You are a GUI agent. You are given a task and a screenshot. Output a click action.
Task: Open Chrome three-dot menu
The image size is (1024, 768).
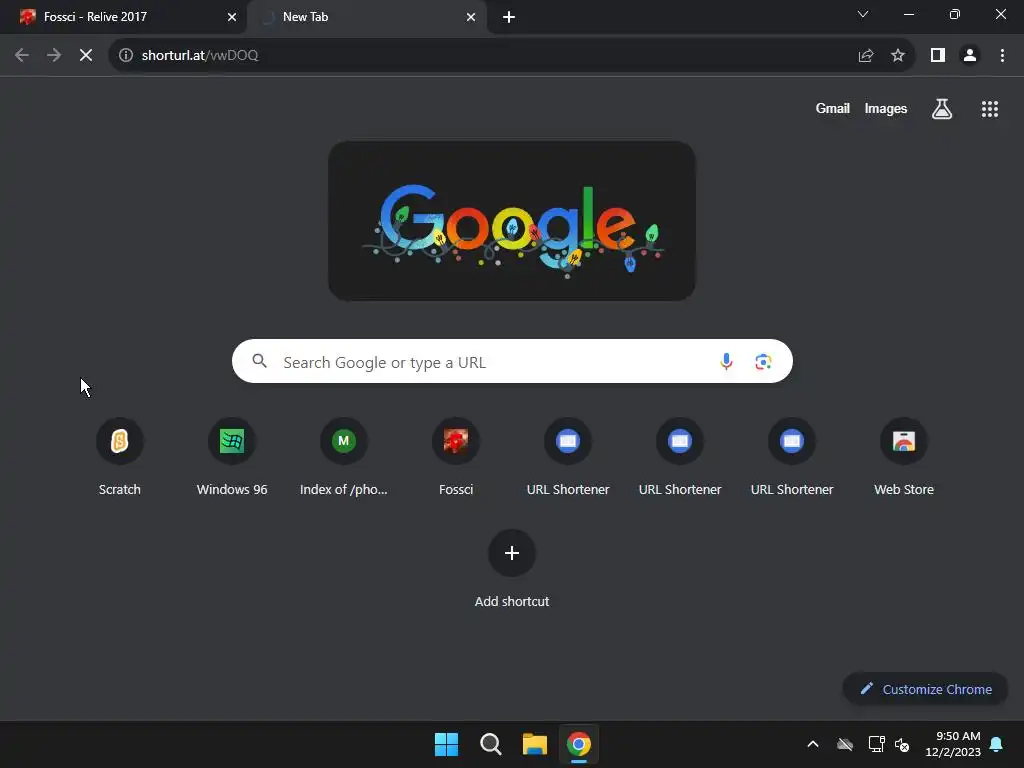1002,56
